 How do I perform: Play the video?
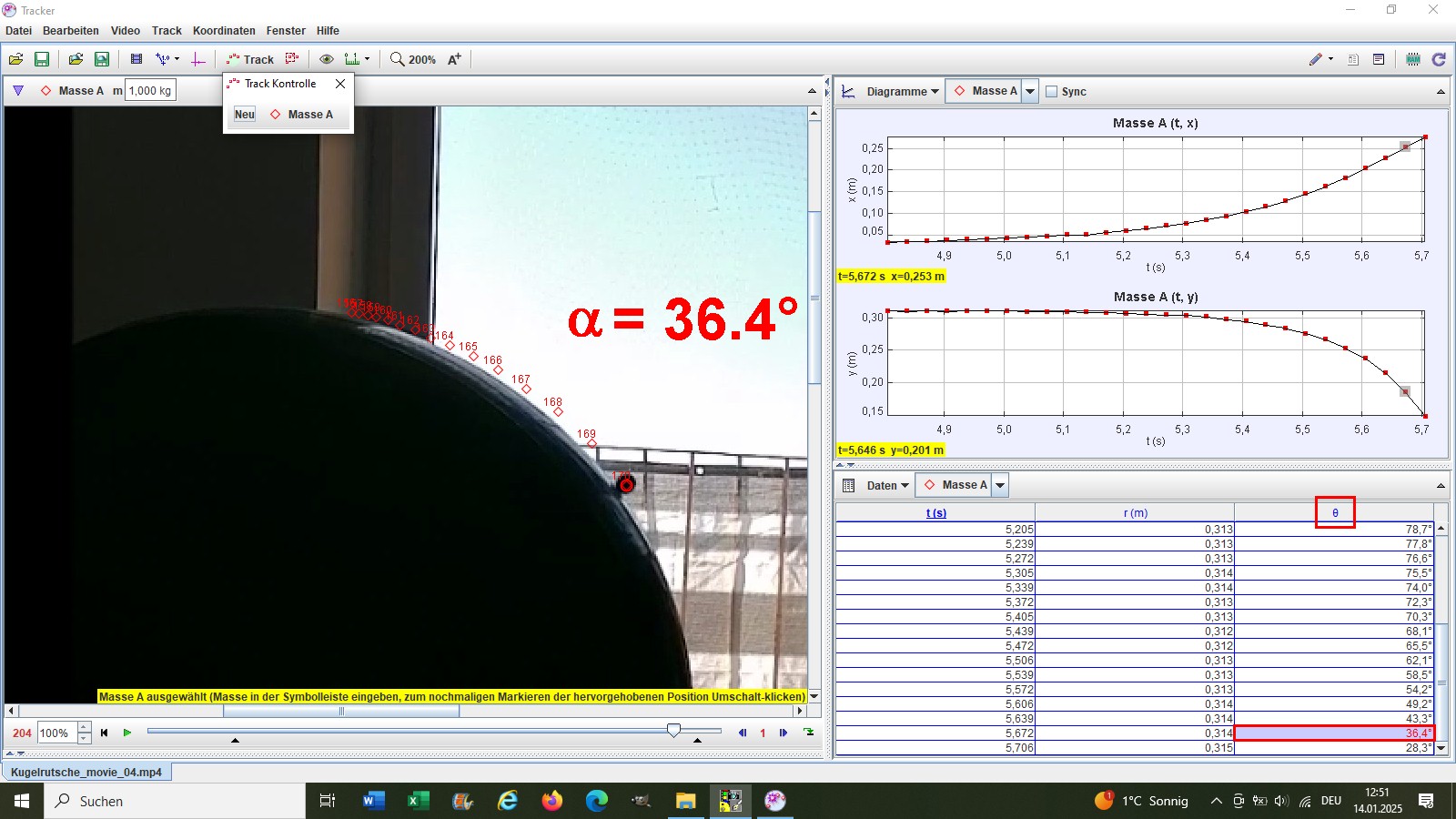(127, 733)
